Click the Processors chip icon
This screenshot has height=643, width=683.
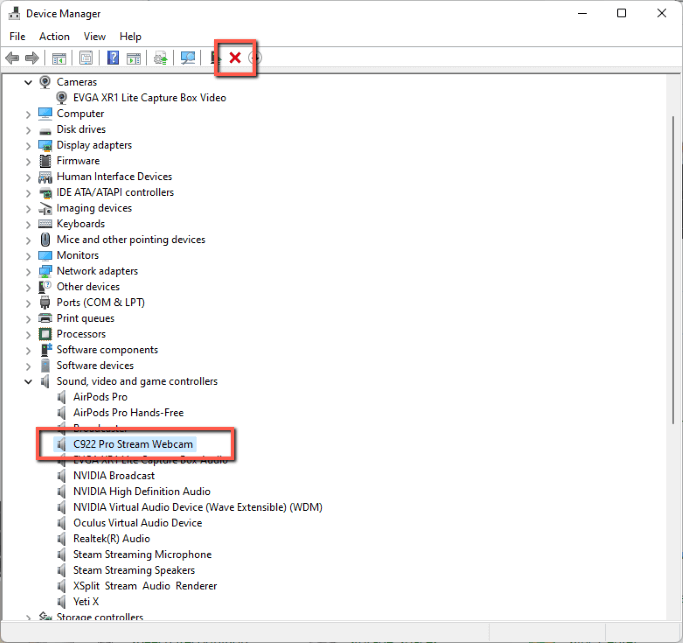(x=45, y=334)
